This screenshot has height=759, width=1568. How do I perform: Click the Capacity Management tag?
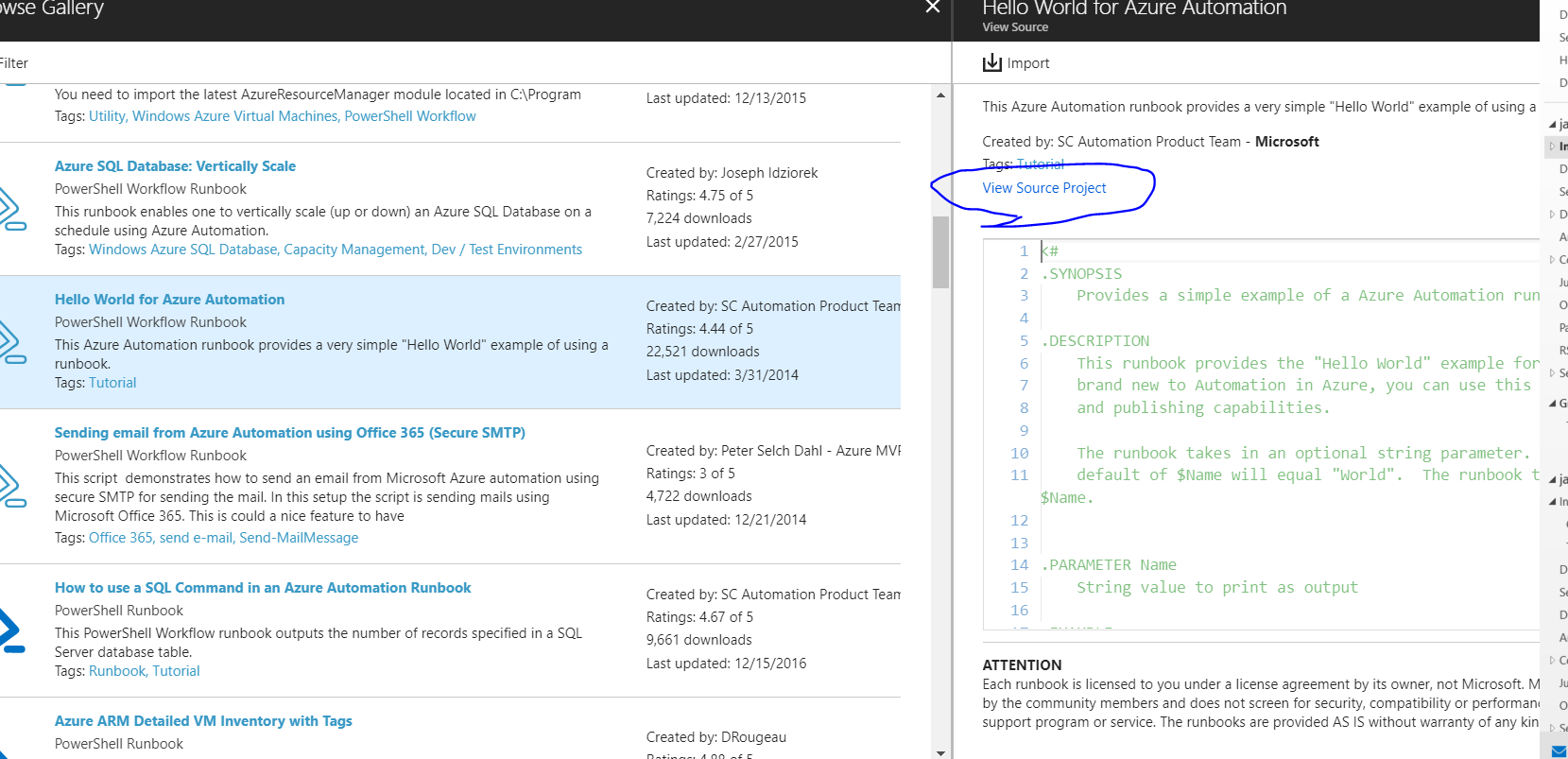point(353,250)
